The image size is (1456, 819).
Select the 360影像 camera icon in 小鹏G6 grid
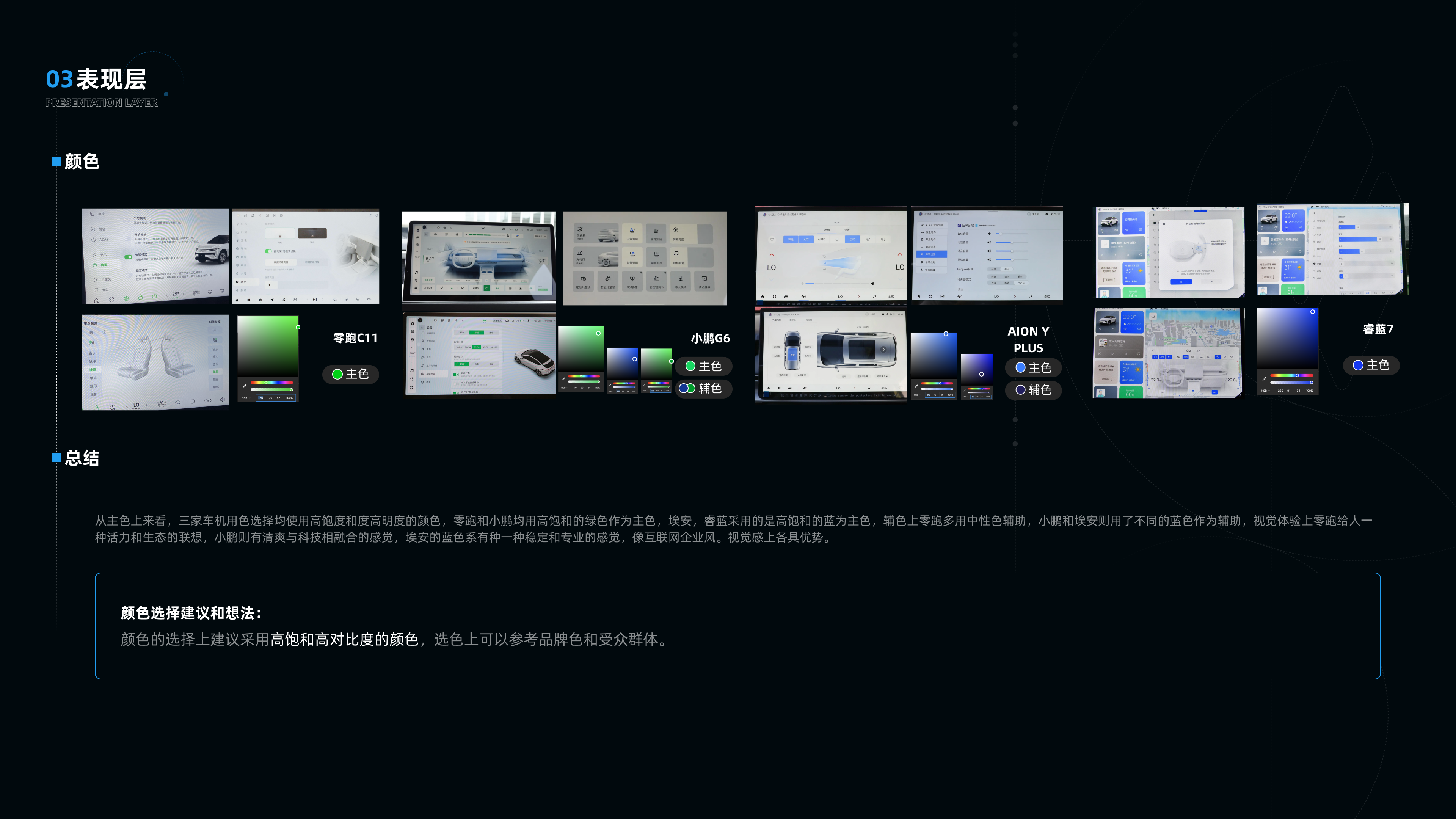[x=632, y=278]
